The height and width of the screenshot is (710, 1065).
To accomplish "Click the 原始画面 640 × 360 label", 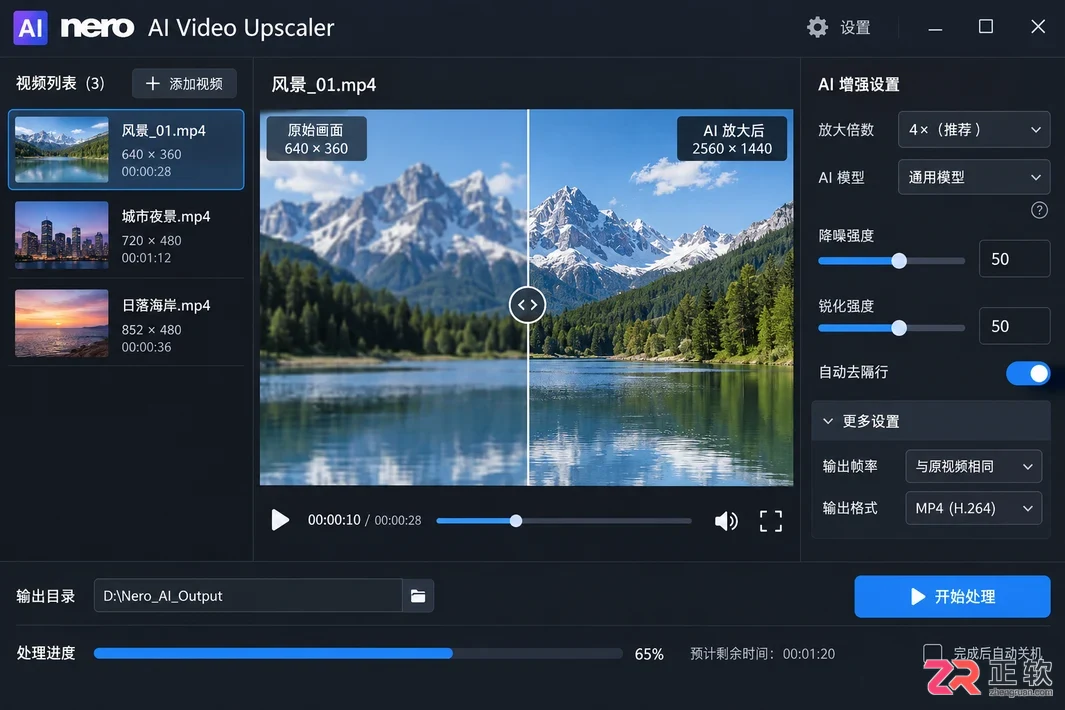I will point(316,139).
